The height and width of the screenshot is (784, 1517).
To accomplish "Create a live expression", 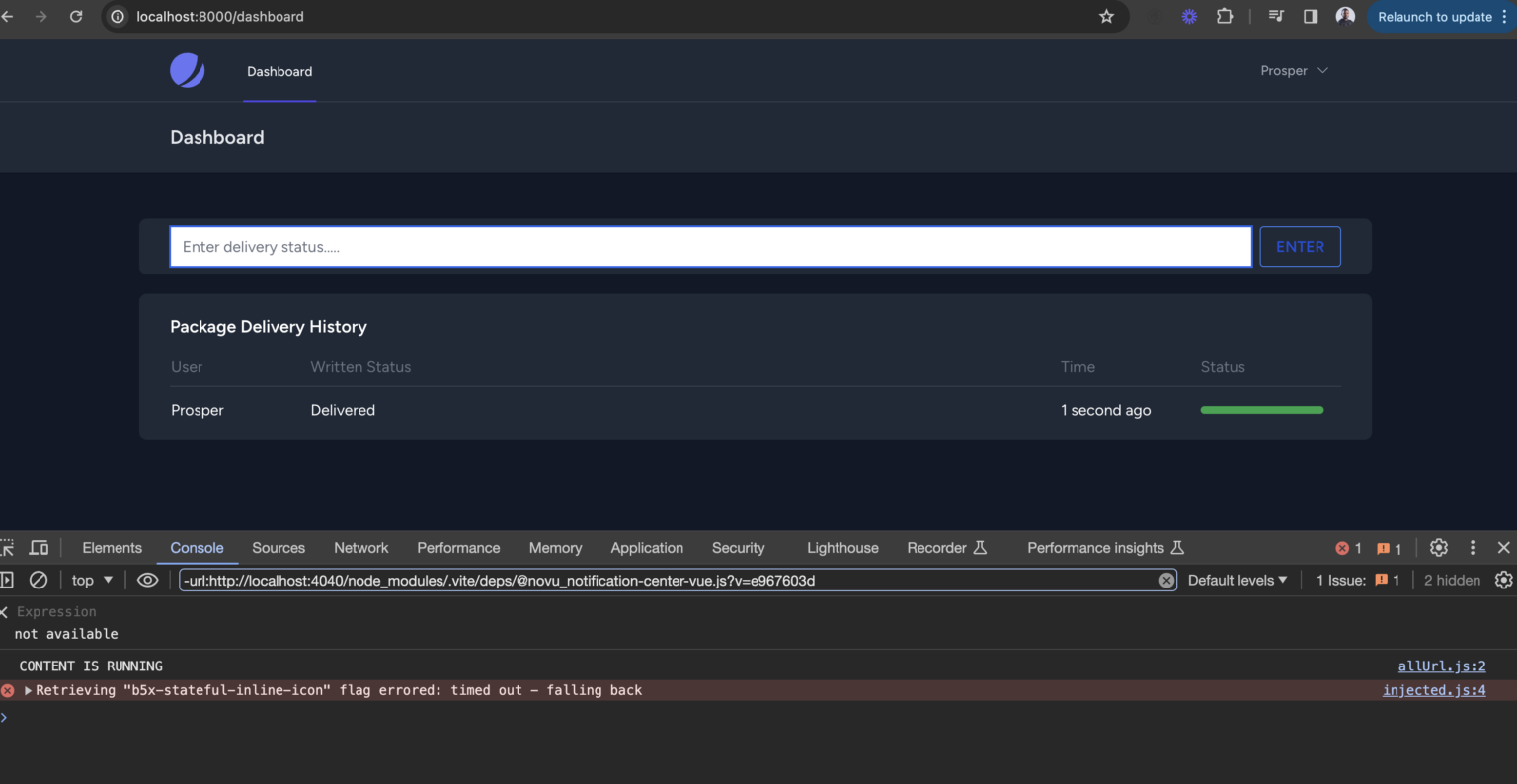I will click(147, 580).
